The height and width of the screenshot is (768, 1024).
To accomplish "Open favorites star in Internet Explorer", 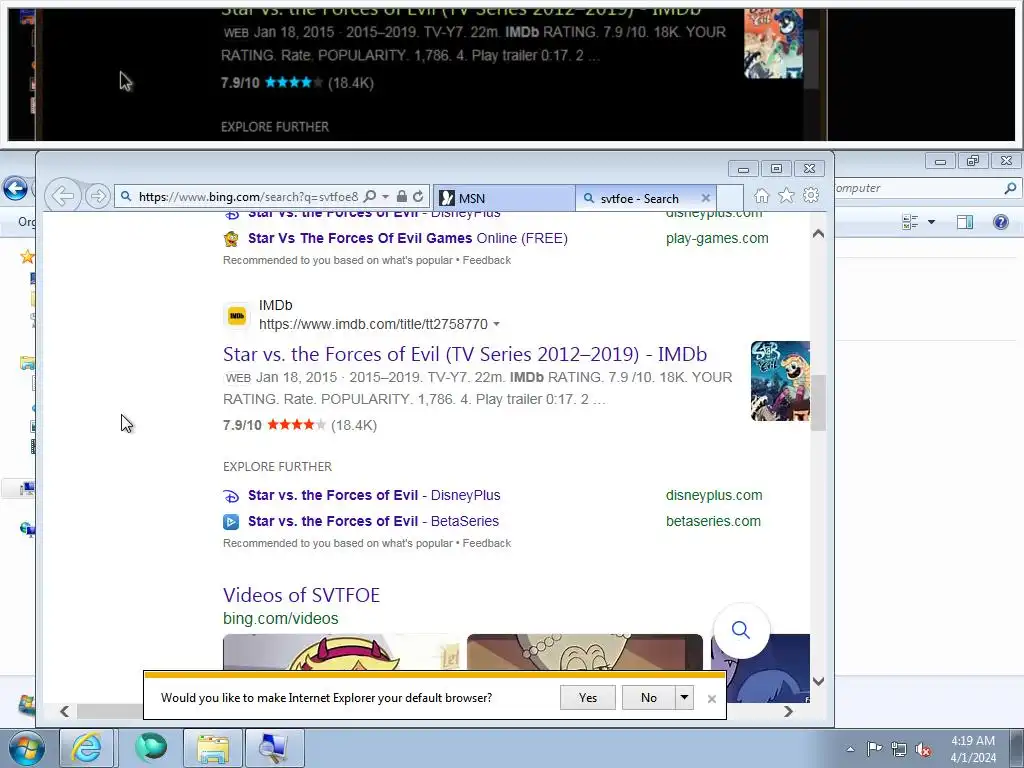I will (786, 195).
